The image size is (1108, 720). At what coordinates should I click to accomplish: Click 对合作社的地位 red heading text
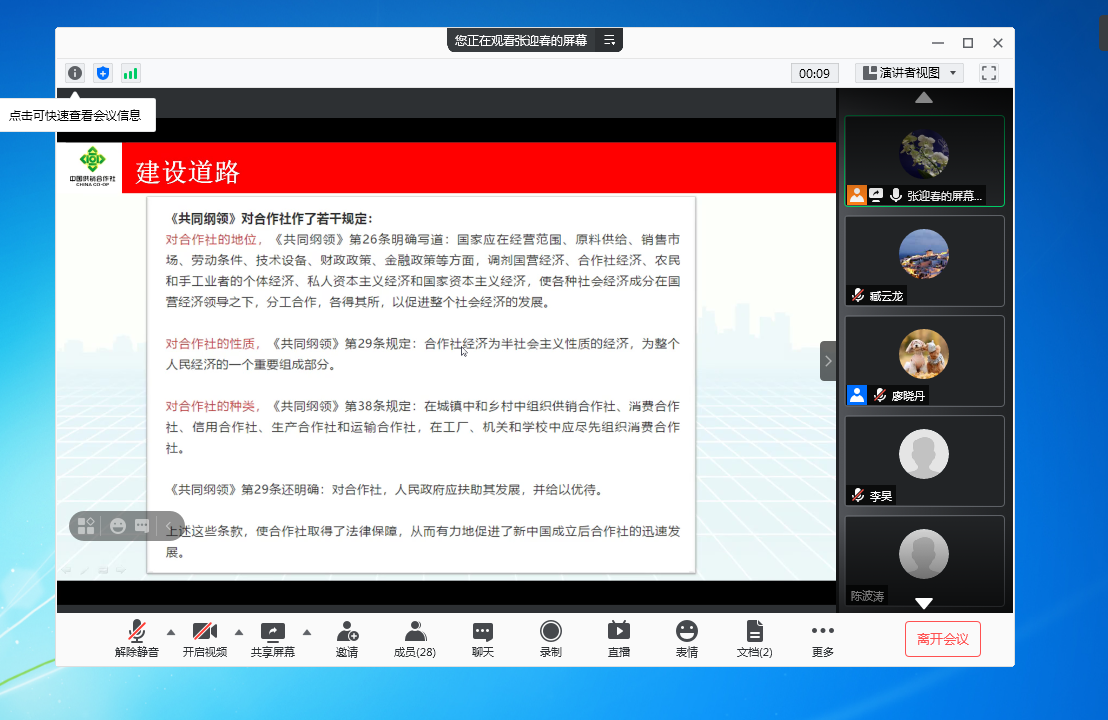click(211, 240)
